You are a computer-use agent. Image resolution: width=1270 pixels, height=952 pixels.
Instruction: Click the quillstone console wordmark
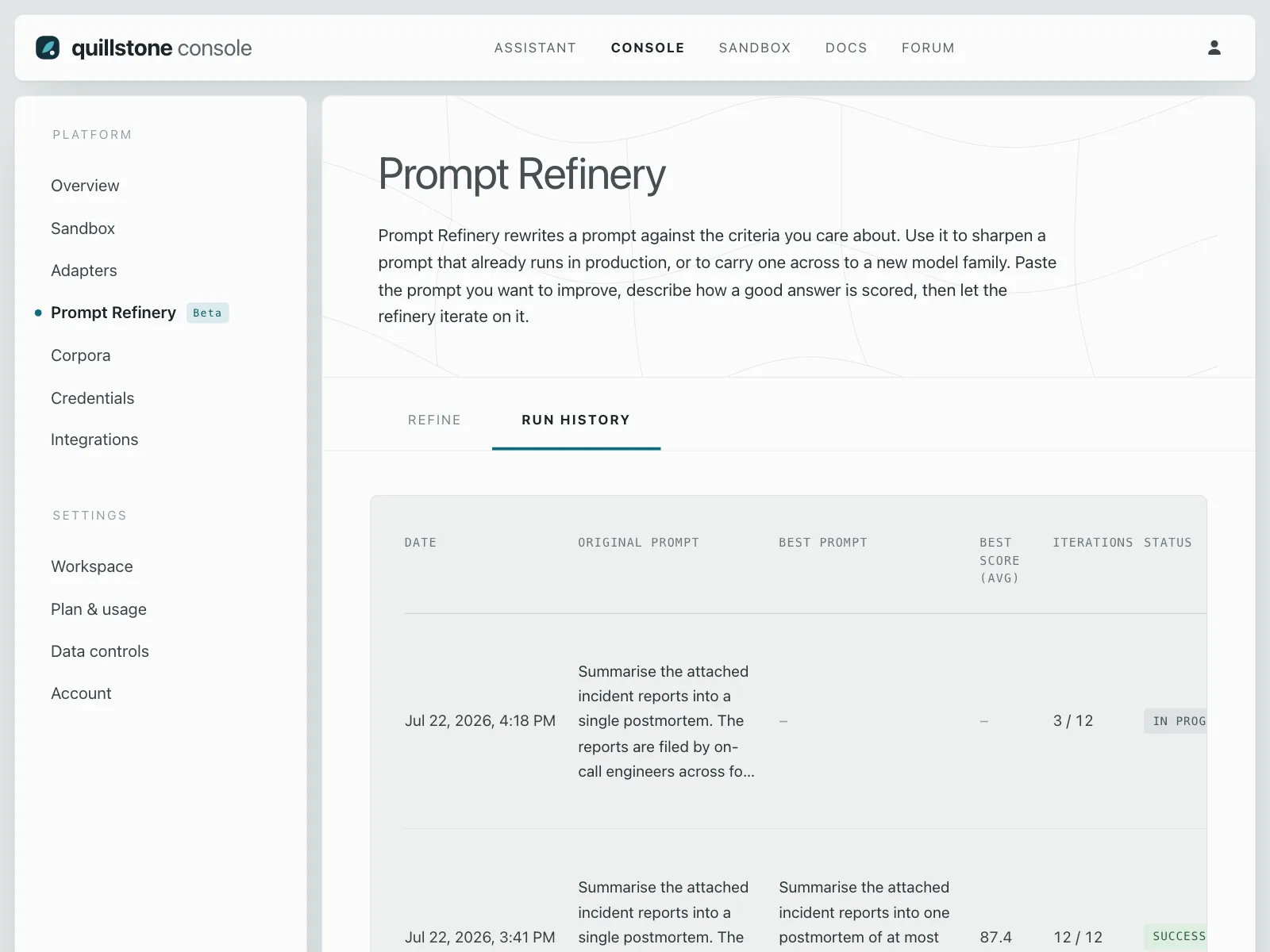[x=161, y=48]
